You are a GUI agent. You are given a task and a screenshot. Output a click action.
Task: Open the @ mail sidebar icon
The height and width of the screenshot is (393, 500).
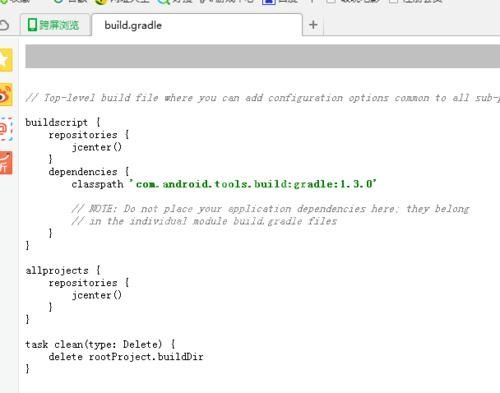pos(6,129)
